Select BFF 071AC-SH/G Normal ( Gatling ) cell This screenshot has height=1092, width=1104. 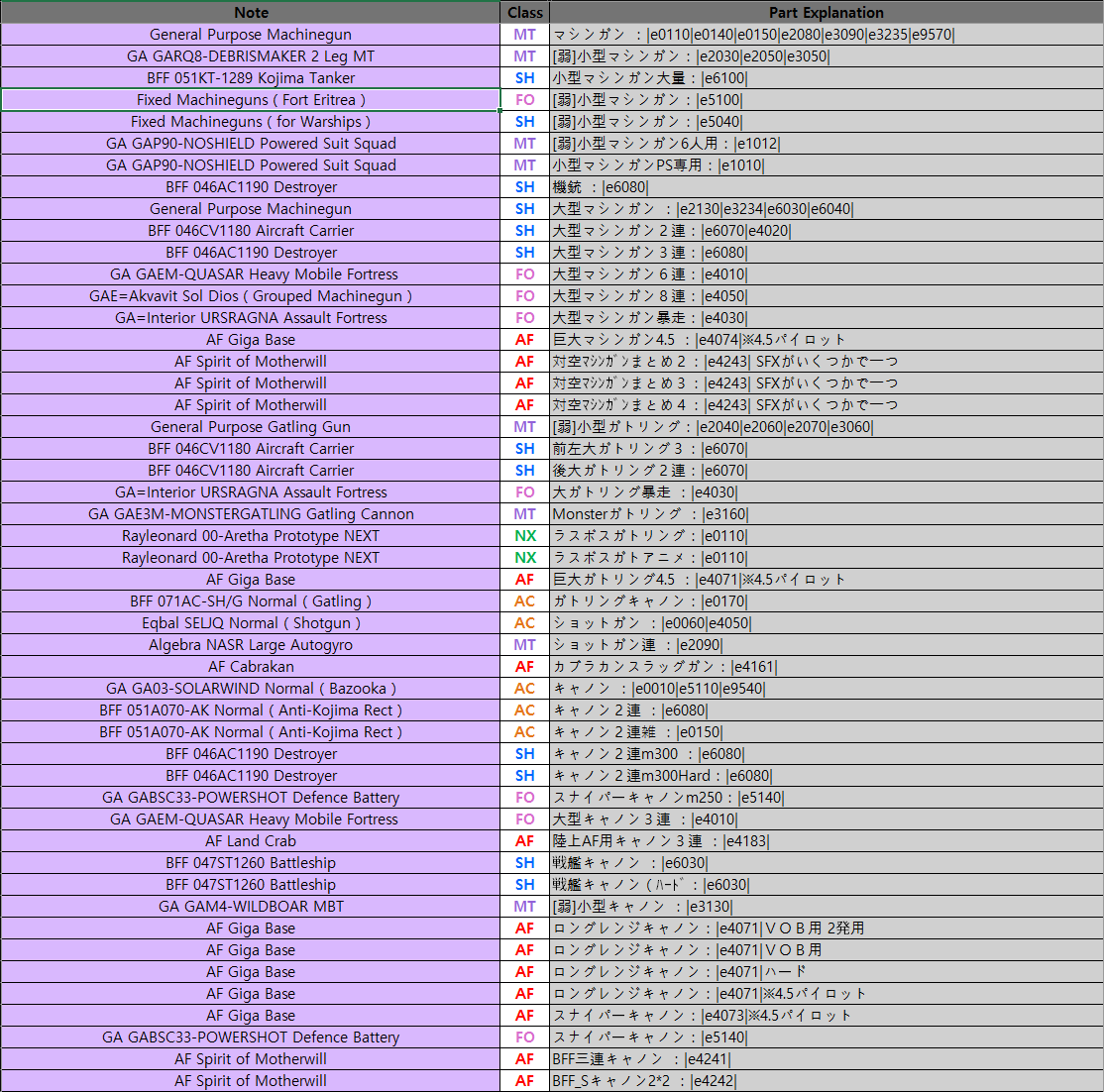pyautogui.click(x=251, y=601)
